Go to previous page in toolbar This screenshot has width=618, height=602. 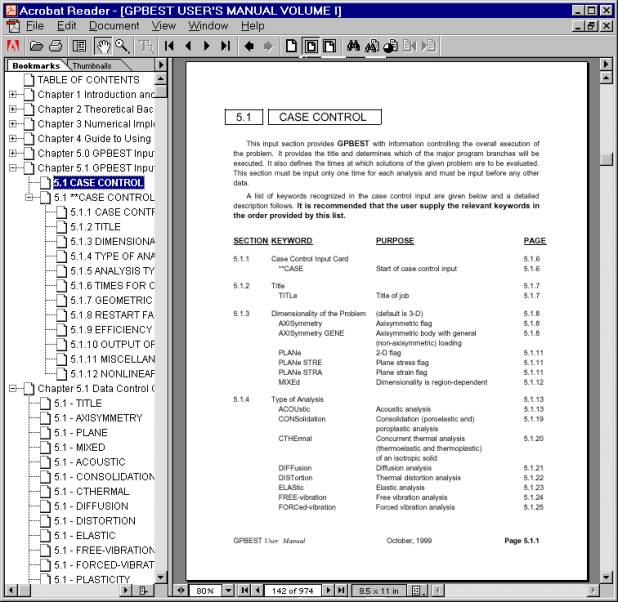coord(188,46)
